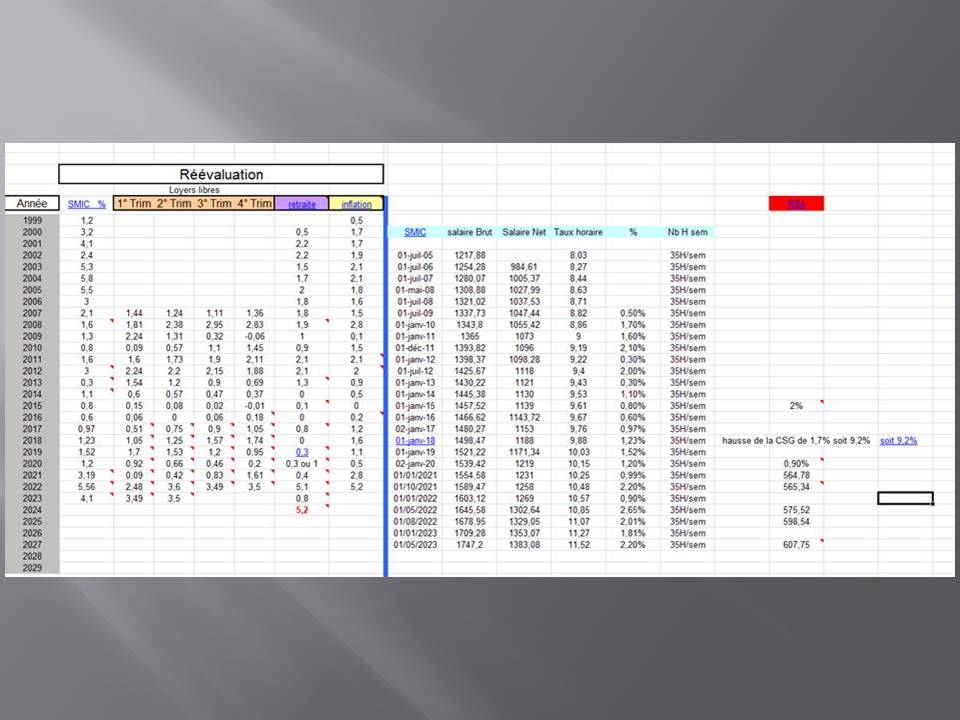Click the 'salaire Brut' column header
The image size is (960, 720).
tap(470, 232)
